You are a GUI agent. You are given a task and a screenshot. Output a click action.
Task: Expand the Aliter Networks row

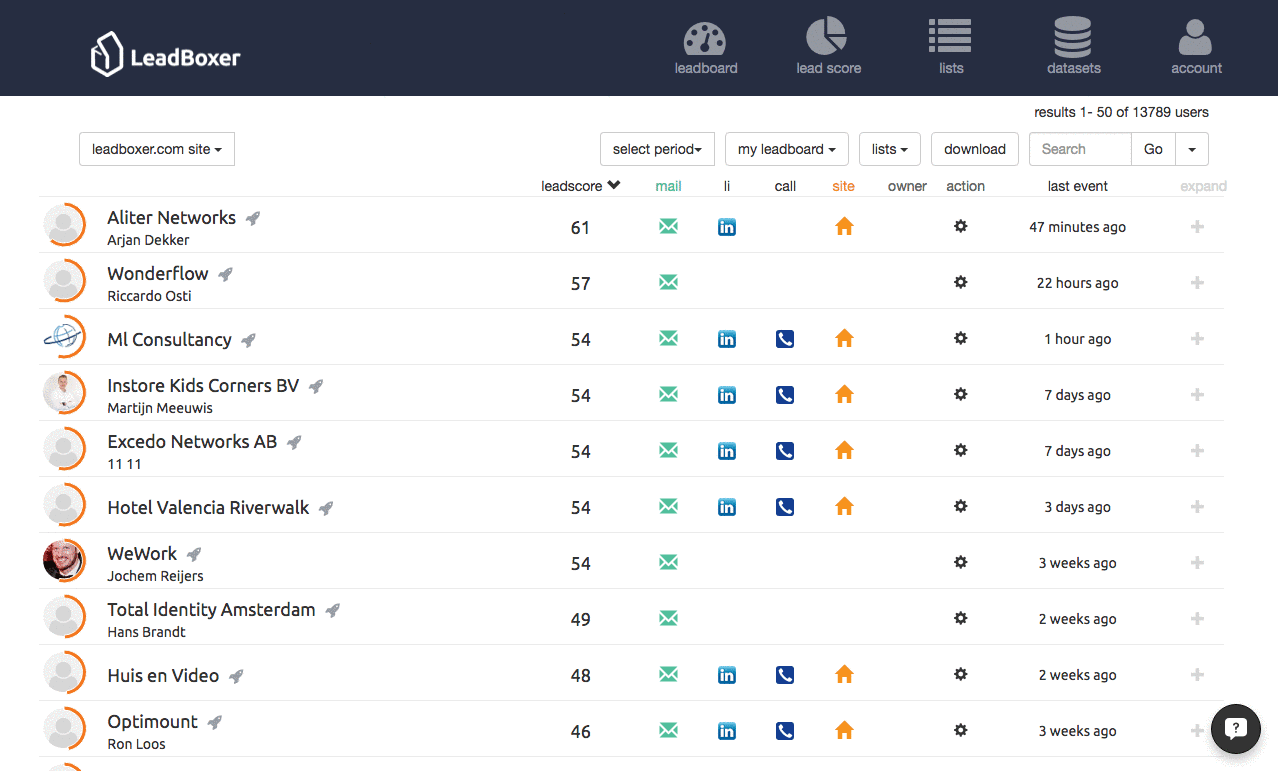[x=1197, y=227]
